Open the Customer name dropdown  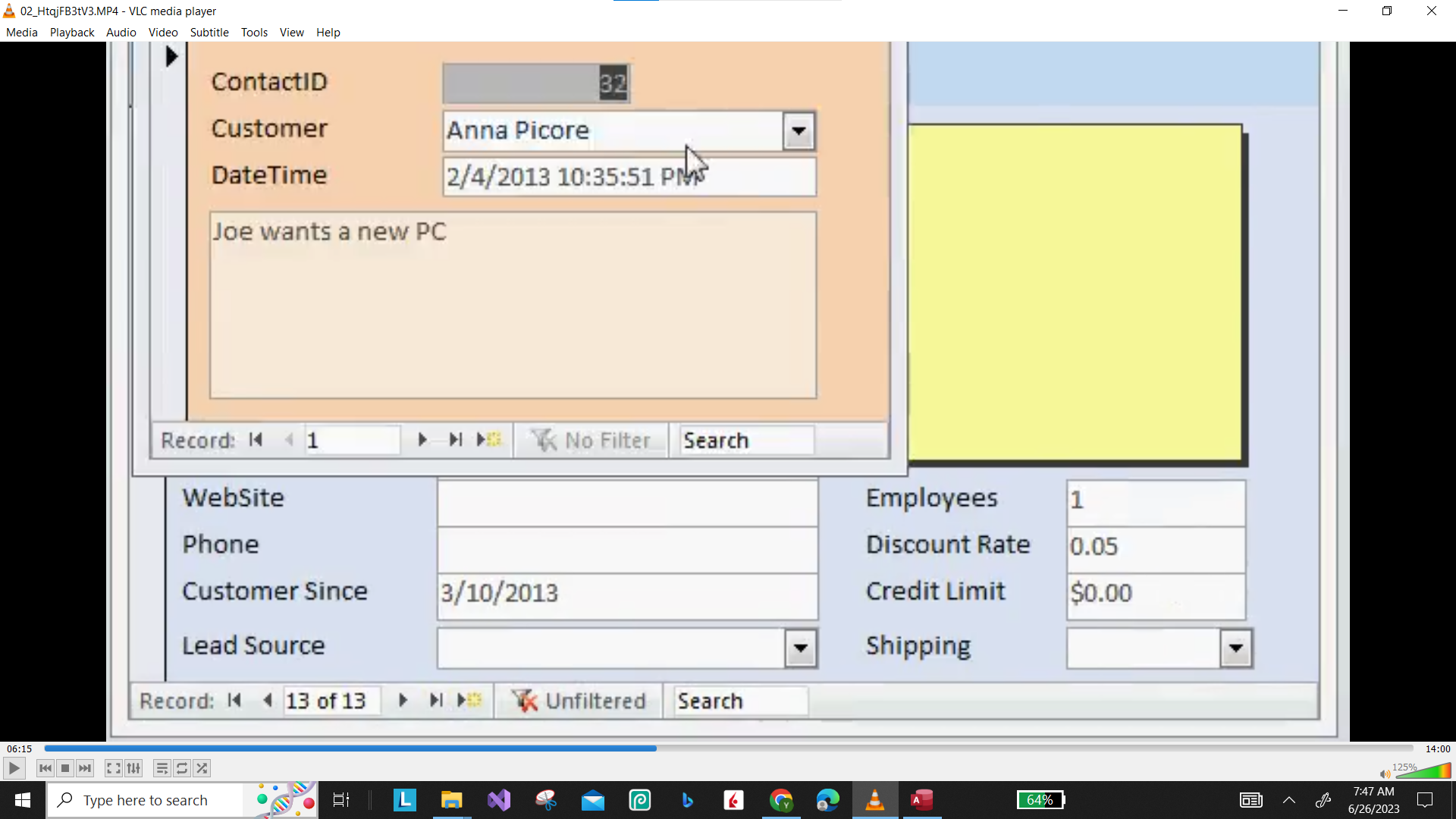tap(799, 130)
